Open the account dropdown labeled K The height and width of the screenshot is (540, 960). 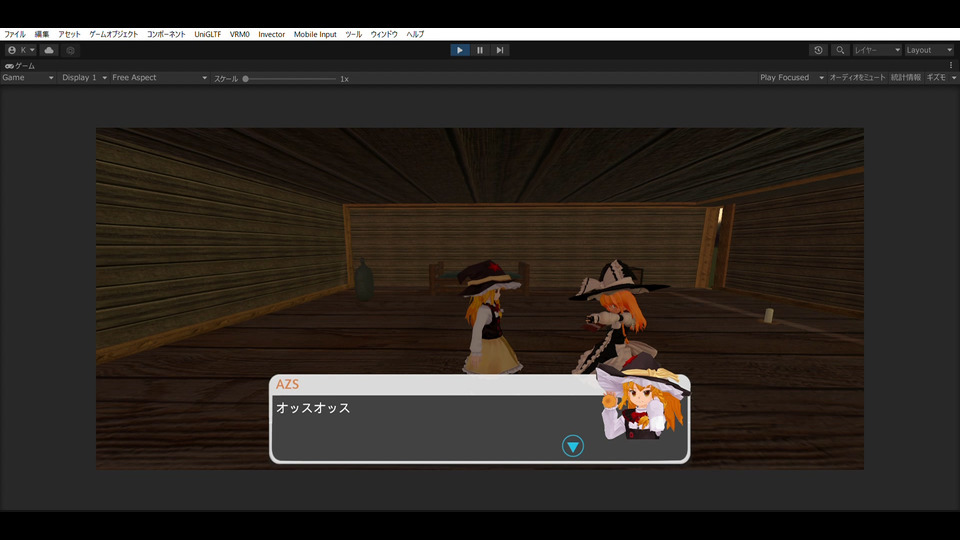tap(21, 50)
